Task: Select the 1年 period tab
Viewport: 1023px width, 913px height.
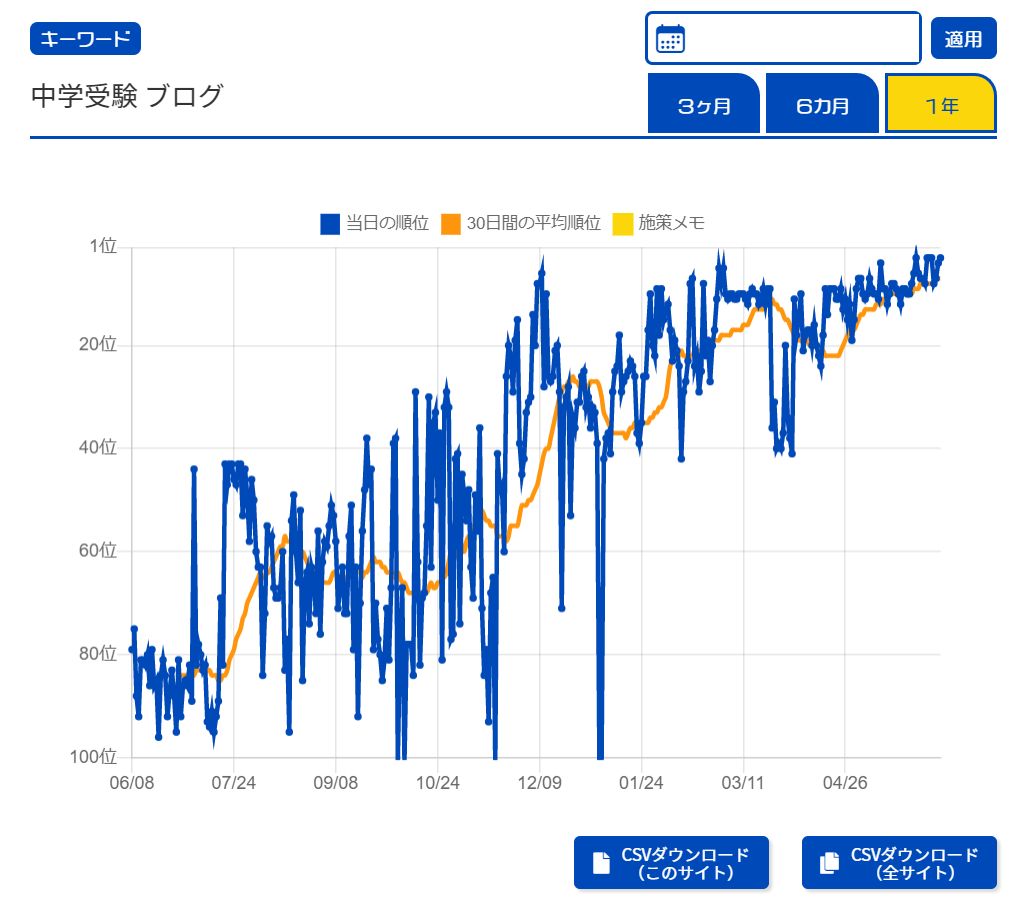Action: pos(940,105)
